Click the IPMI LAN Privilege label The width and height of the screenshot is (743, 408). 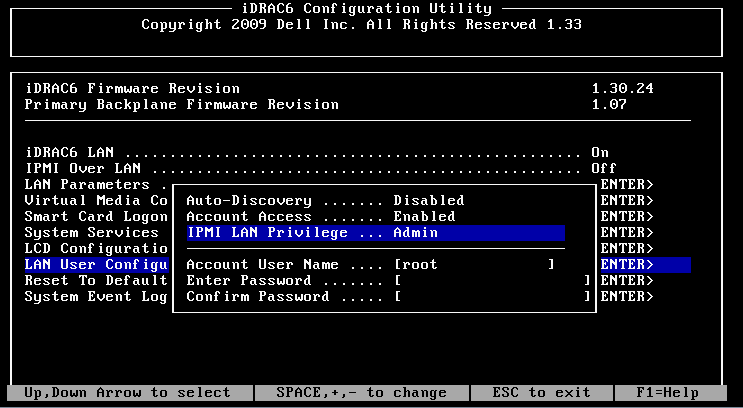267,233
